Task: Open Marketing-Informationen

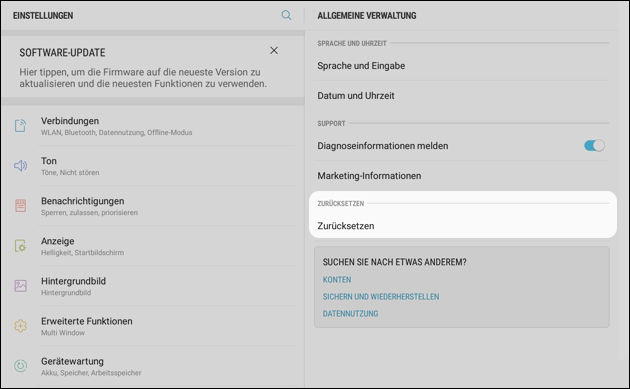Action: coord(462,176)
